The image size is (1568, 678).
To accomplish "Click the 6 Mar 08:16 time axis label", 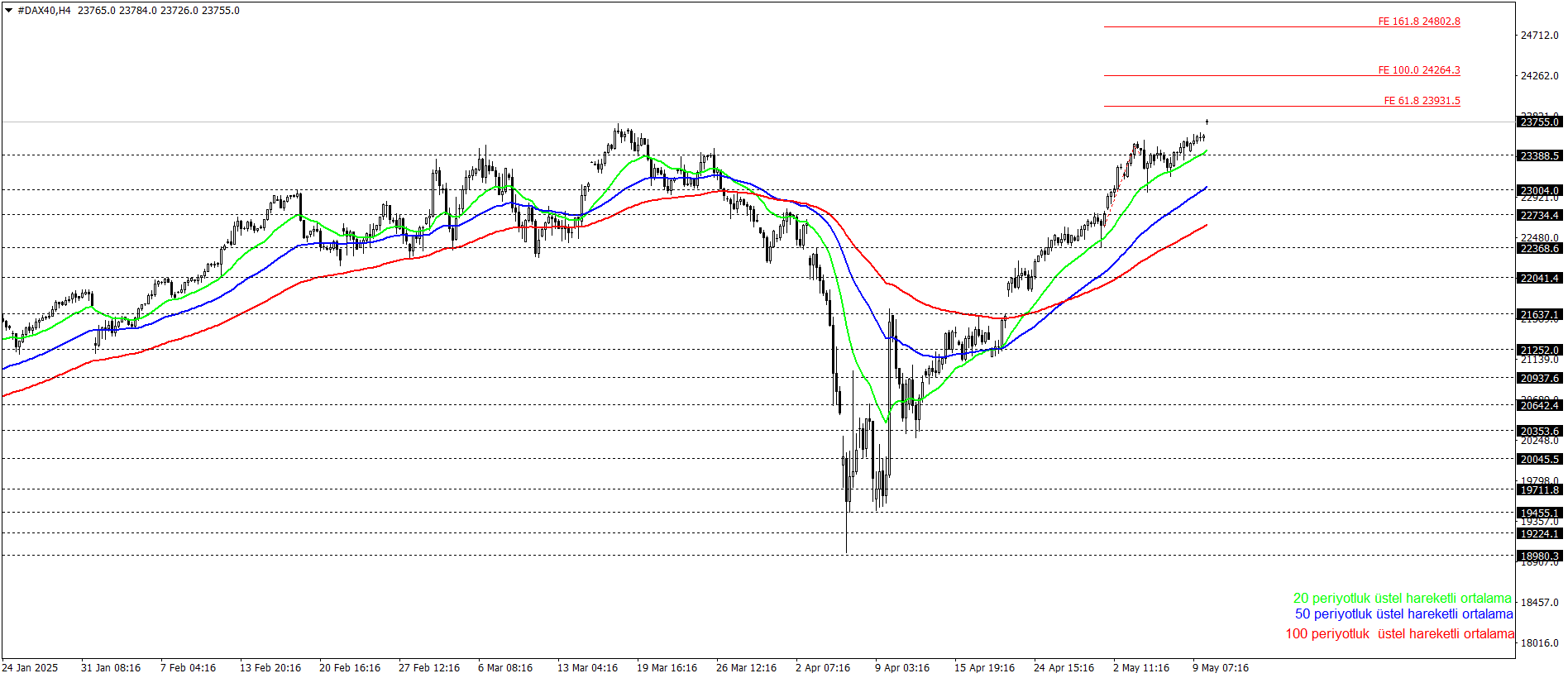I will [x=505, y=668].
